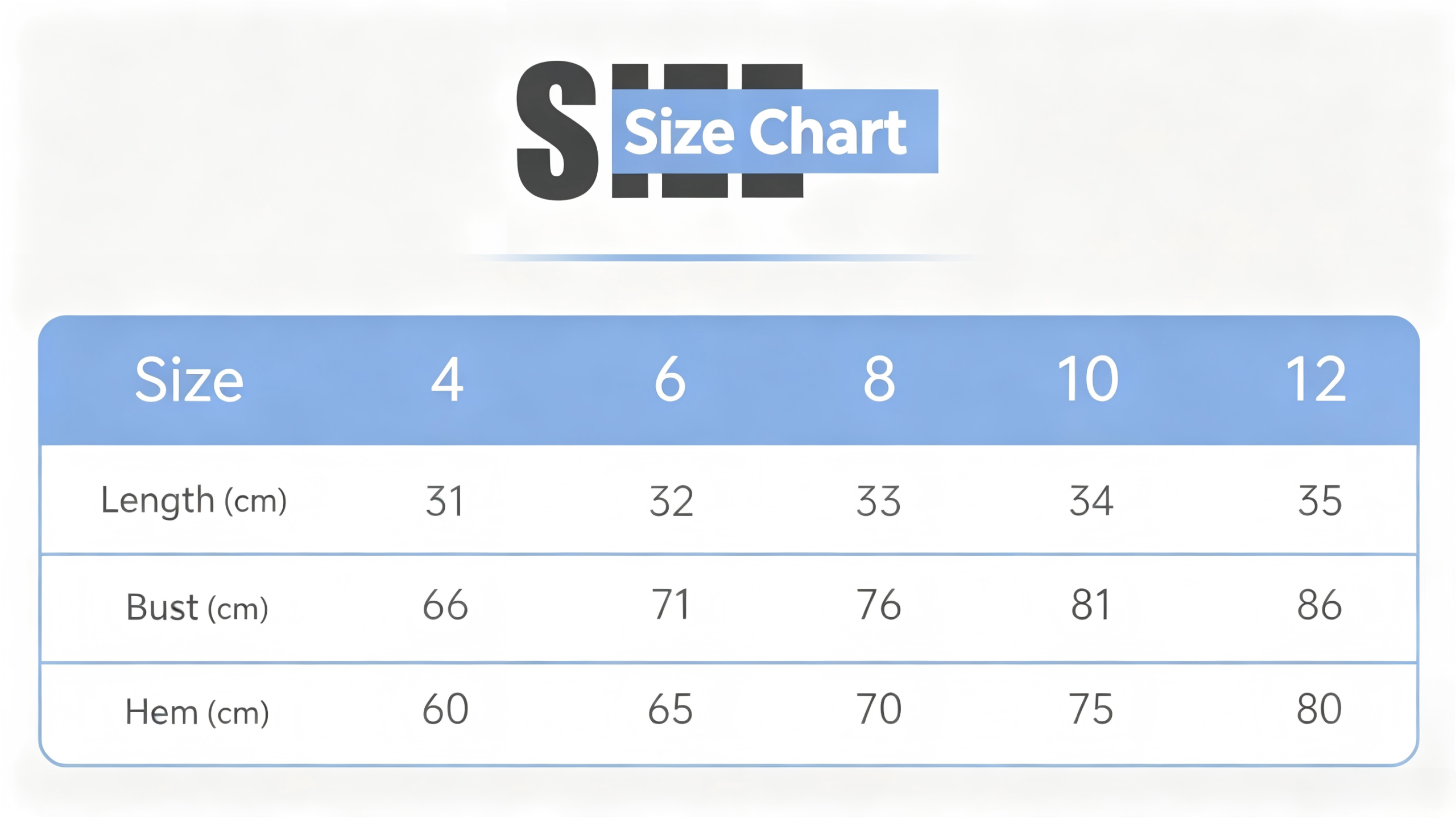Click hem value 75 for size 10
1456x818 pixels.
point(1091,709)
